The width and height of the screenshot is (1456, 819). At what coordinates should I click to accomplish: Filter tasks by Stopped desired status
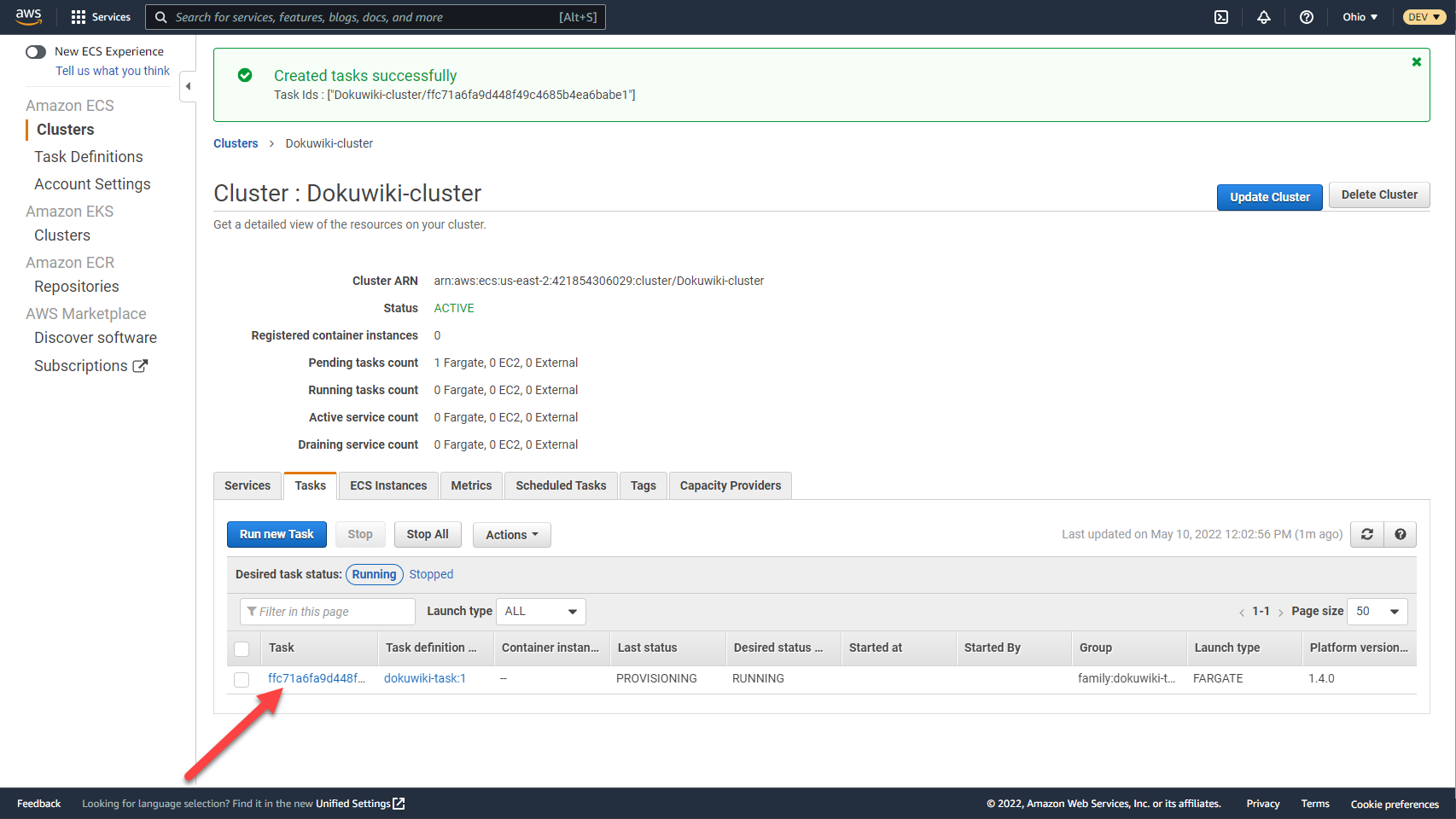(x=431, y=574)
